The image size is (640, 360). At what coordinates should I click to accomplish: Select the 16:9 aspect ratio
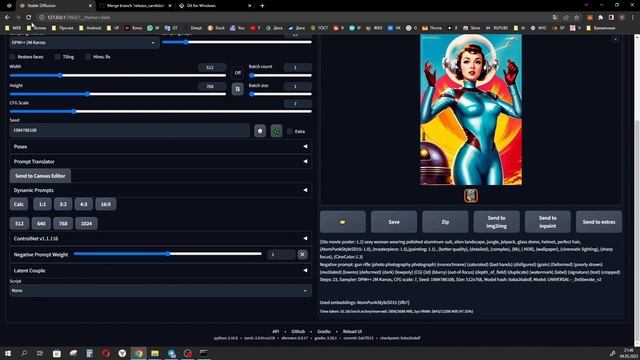pyautogui.click(x=106, y=204)
